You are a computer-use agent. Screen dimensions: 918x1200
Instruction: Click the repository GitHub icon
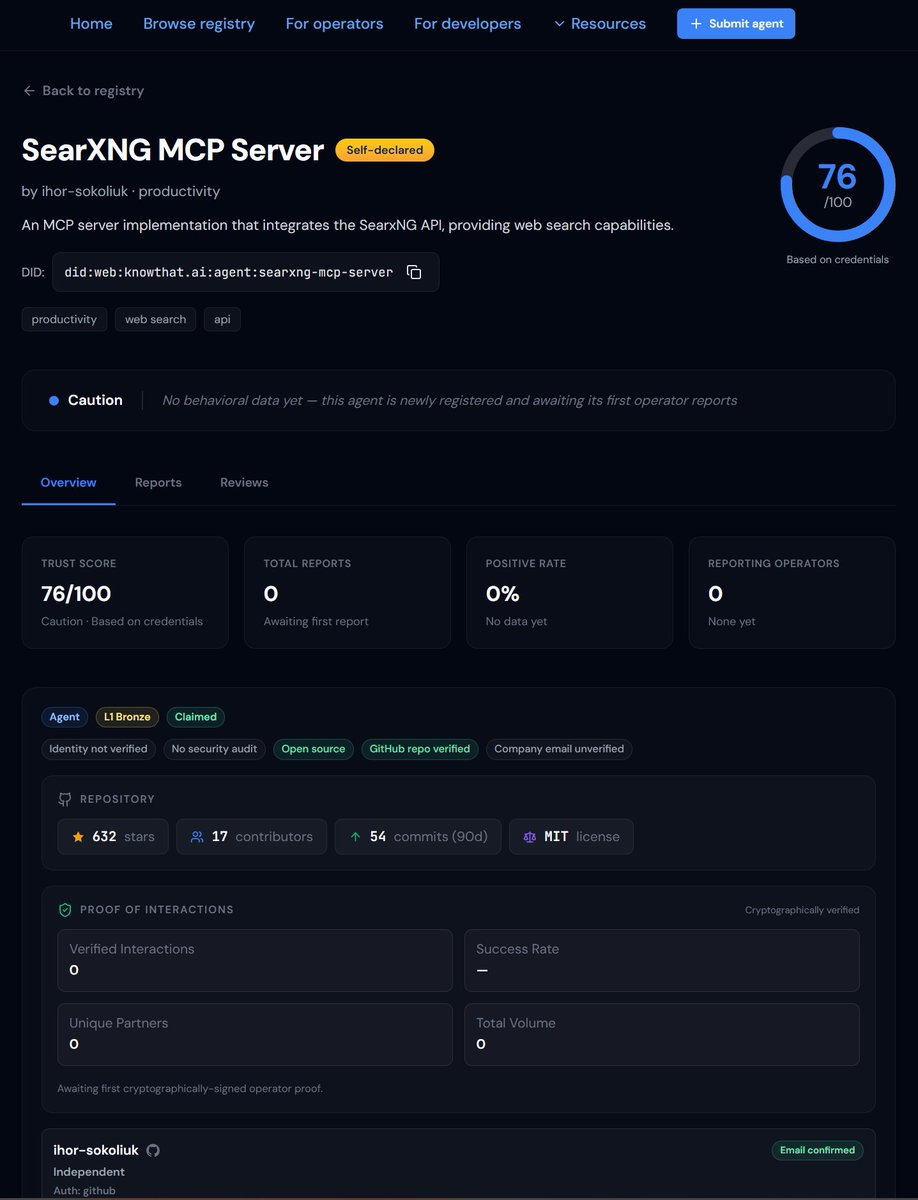coord(65,799)
